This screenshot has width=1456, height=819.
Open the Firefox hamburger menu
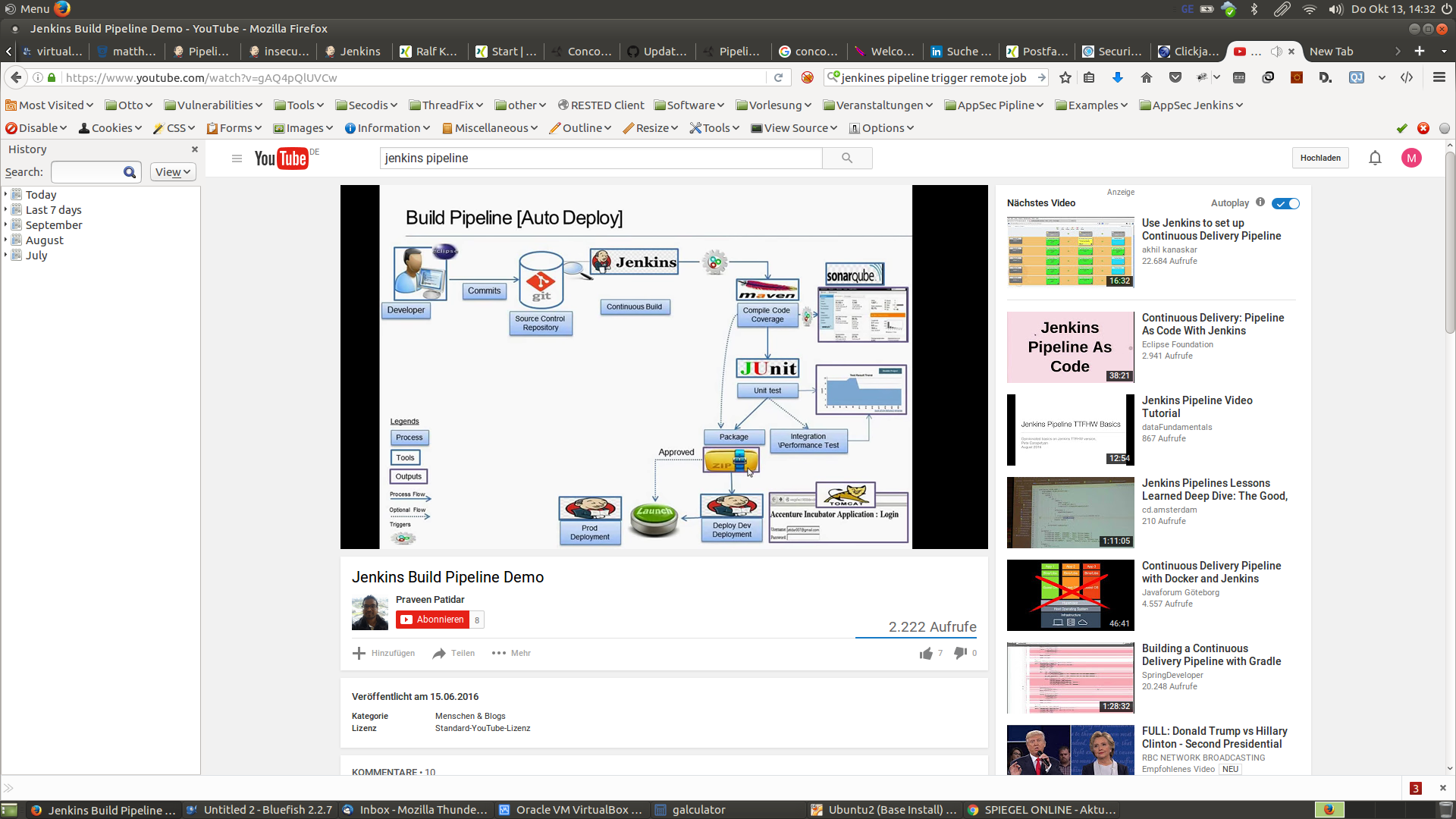(1439, 77)
